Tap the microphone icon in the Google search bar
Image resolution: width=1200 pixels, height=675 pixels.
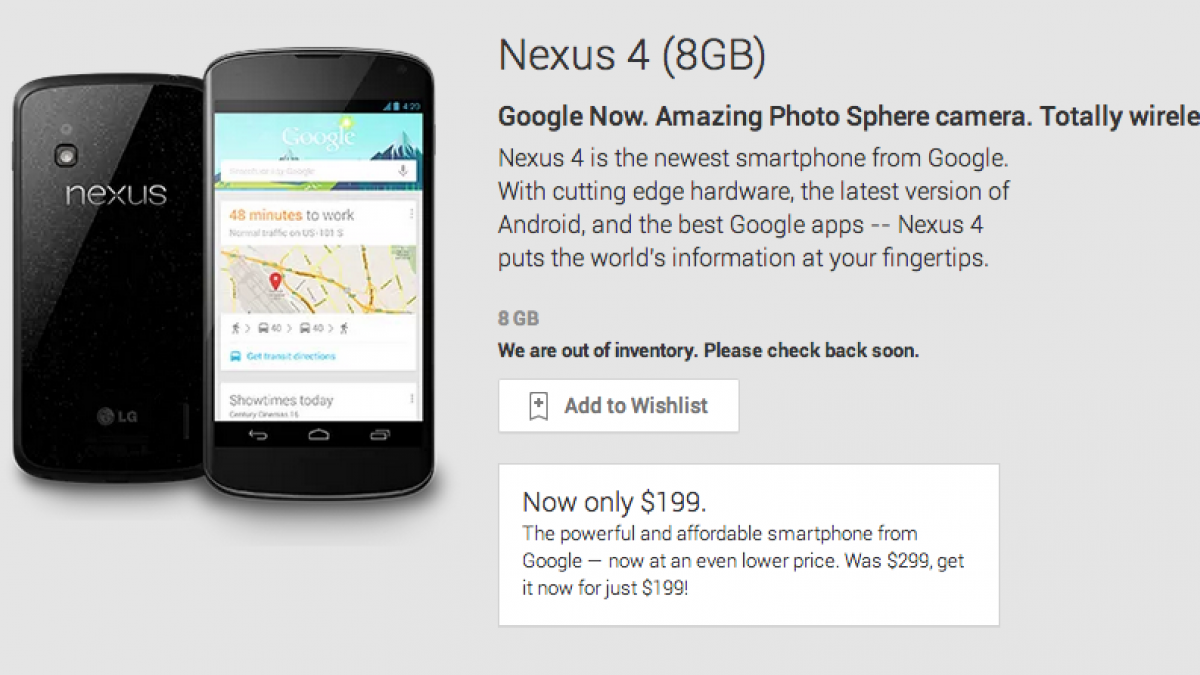[x=404, y=171]
